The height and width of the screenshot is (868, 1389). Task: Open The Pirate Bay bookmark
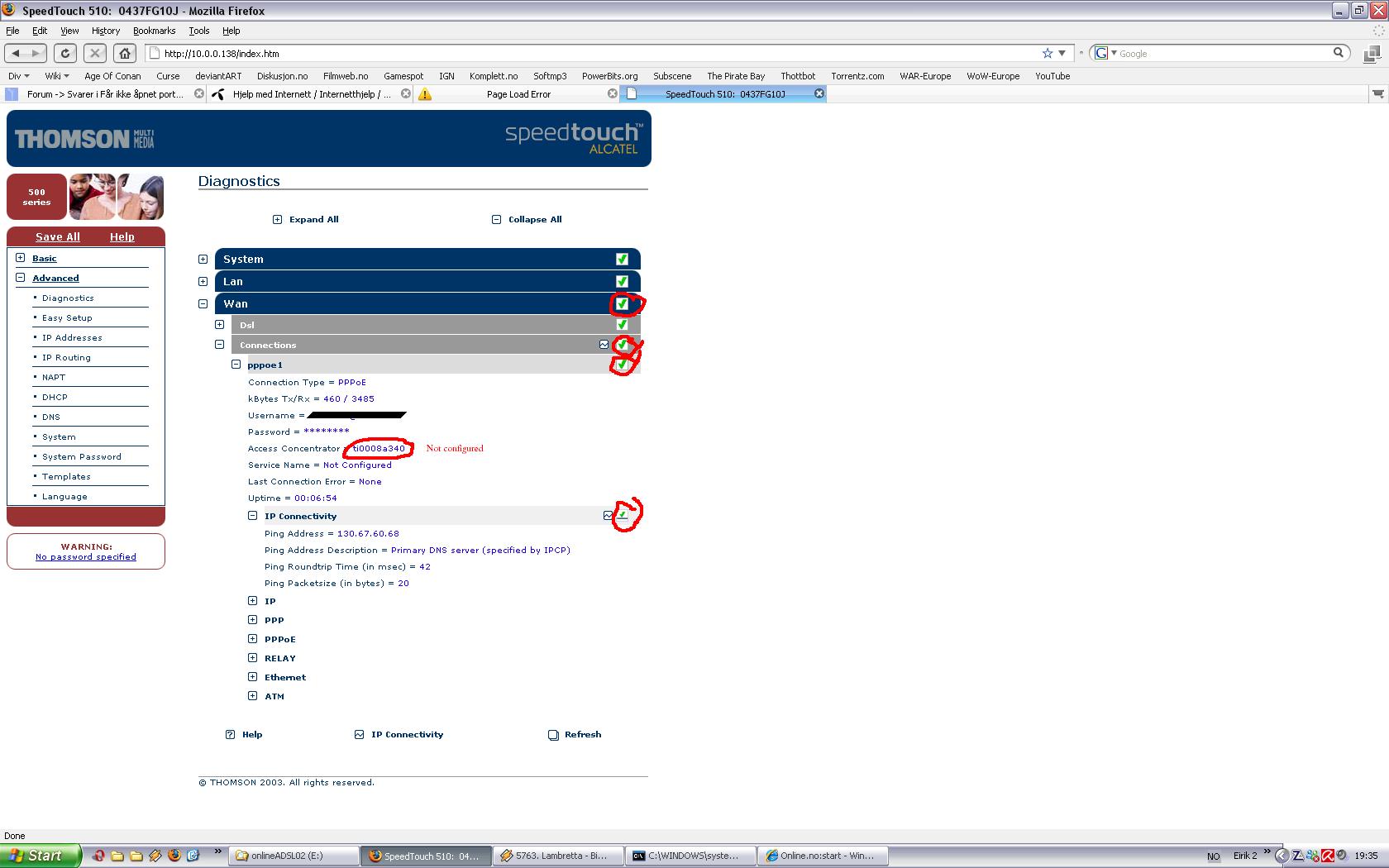(736, 76)
